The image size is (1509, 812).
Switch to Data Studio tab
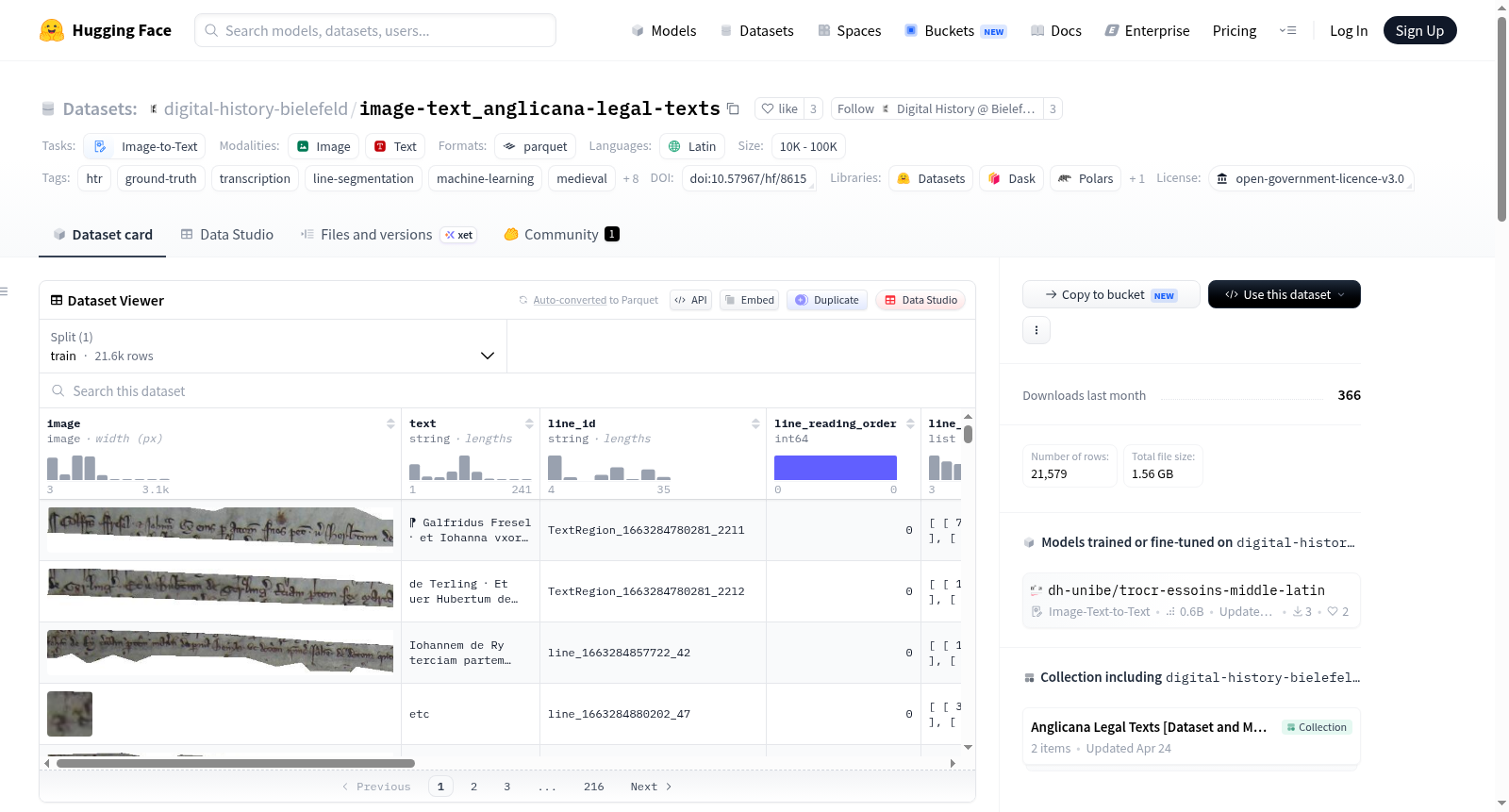coord(226,235)
